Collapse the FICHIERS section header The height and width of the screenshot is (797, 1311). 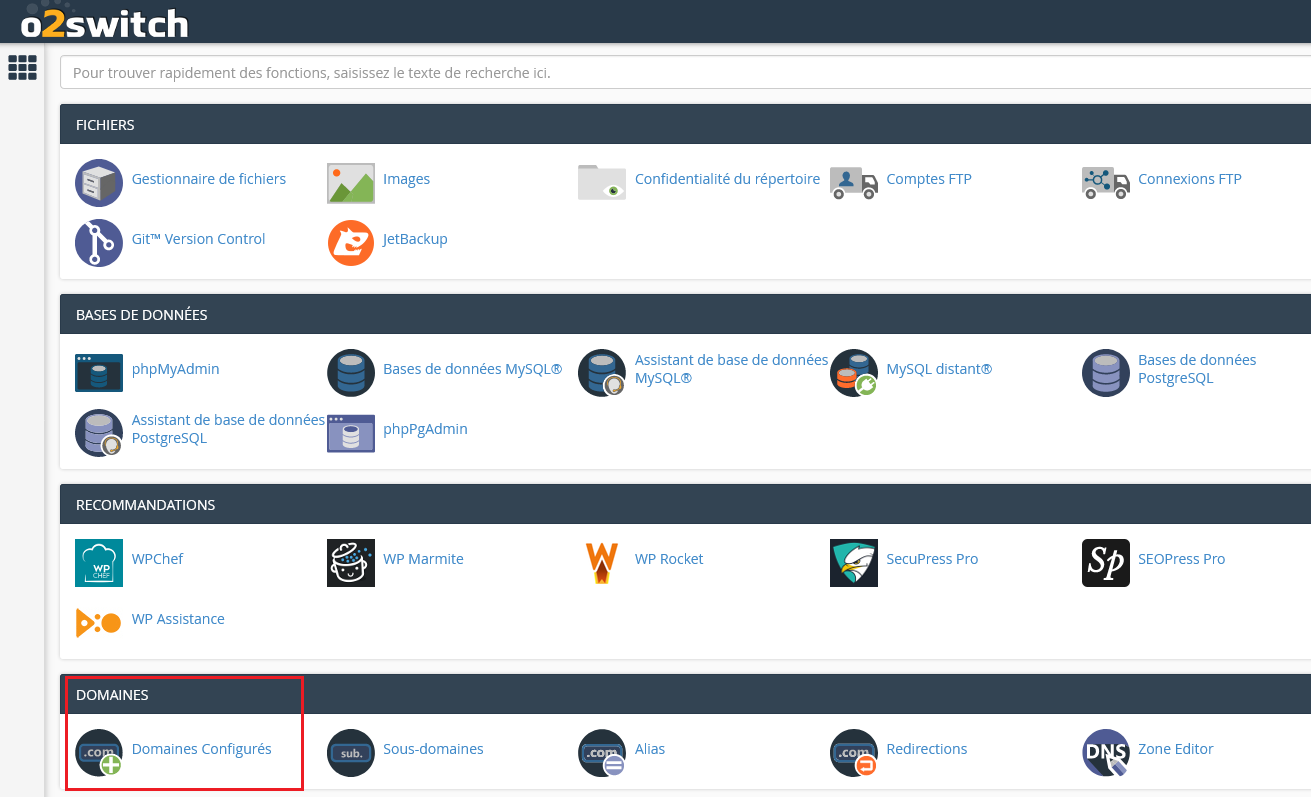(x=685, y=124)
